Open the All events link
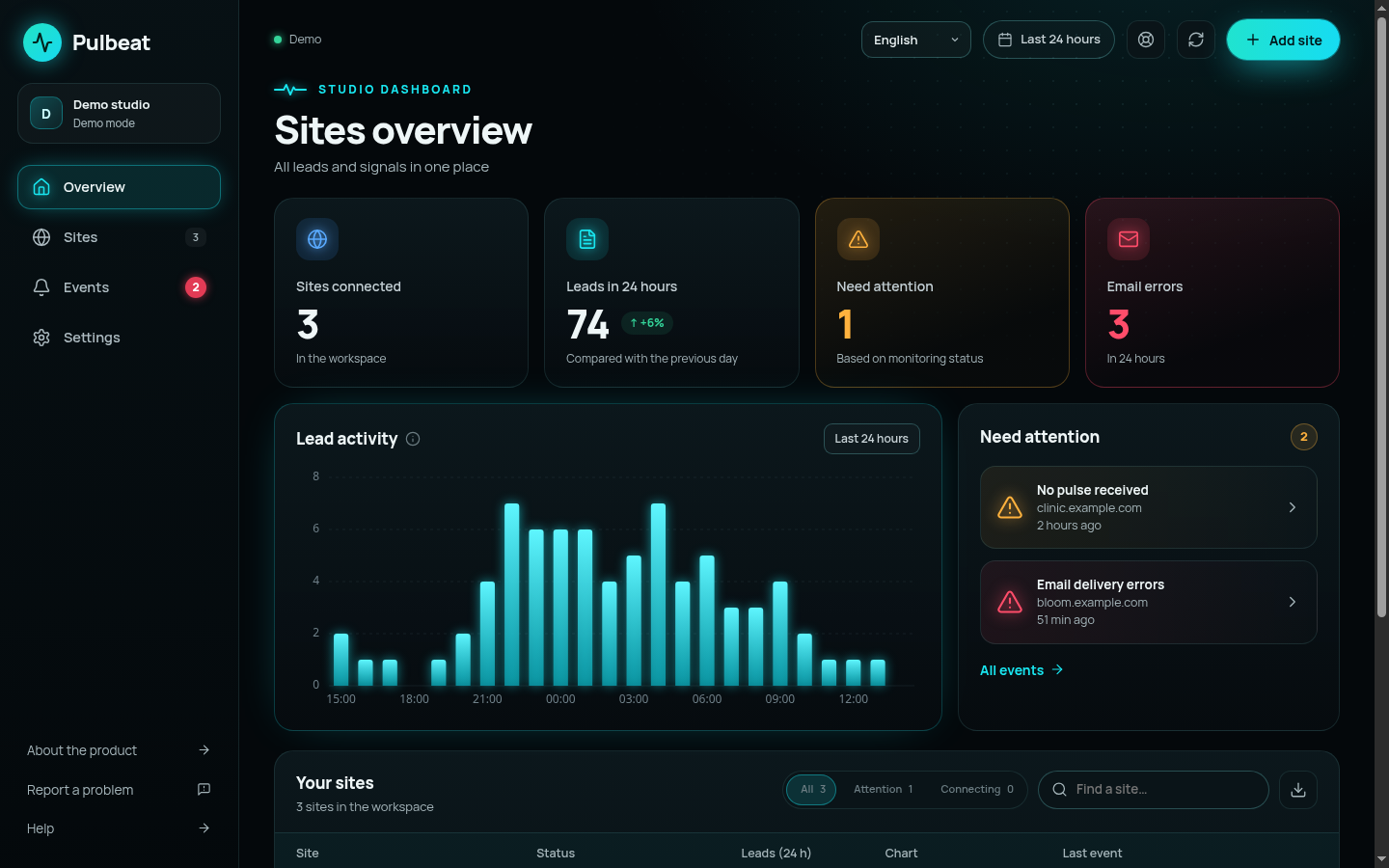The height and width of the screenshot is (868, 1389). pos(1021,670)
